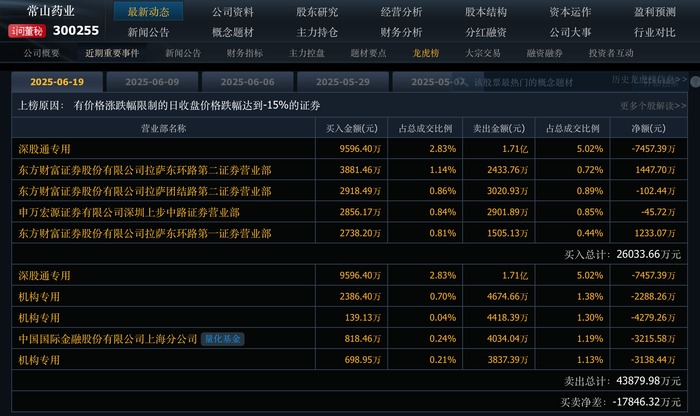
Task: Open the 公司资料 menu
Action: [x=233, y=12]
